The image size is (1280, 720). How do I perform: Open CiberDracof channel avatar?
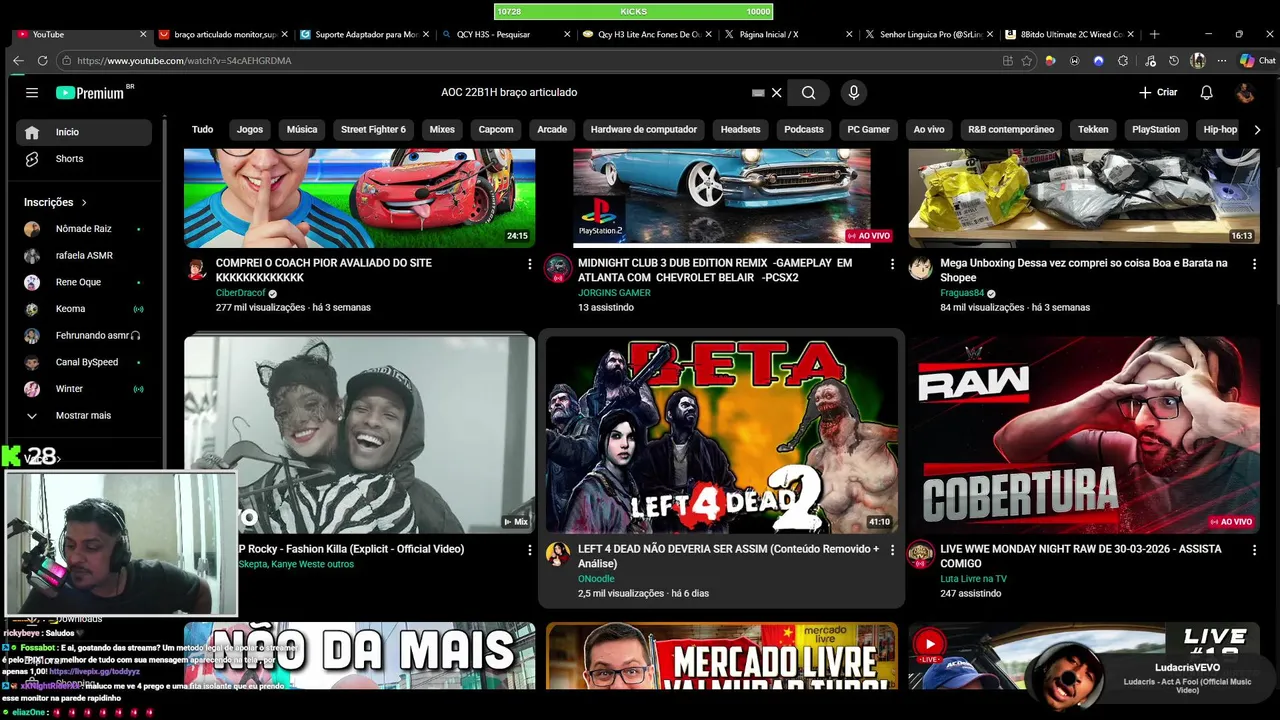pos(197,269)
